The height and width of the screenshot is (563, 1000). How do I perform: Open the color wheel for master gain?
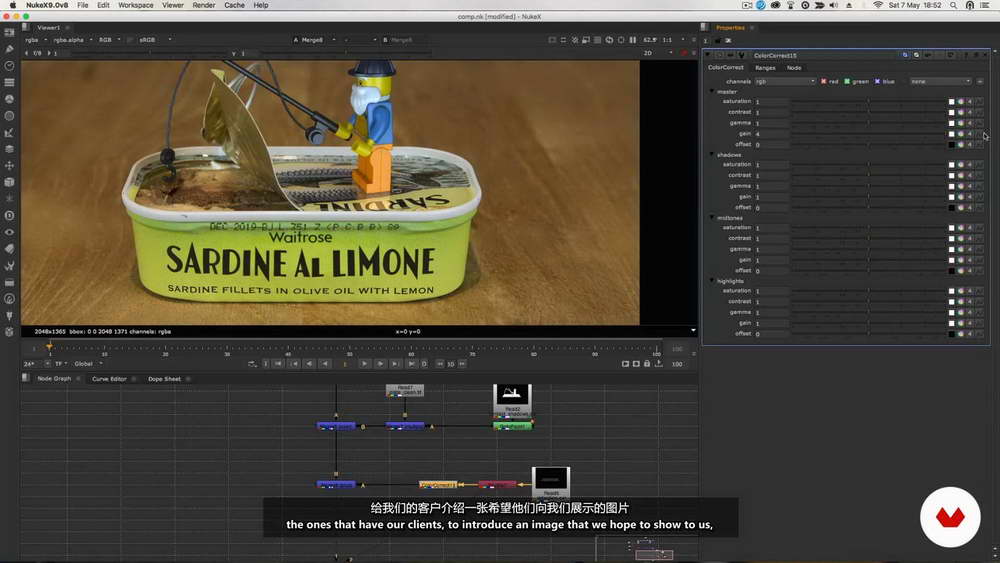coord(960,134)
